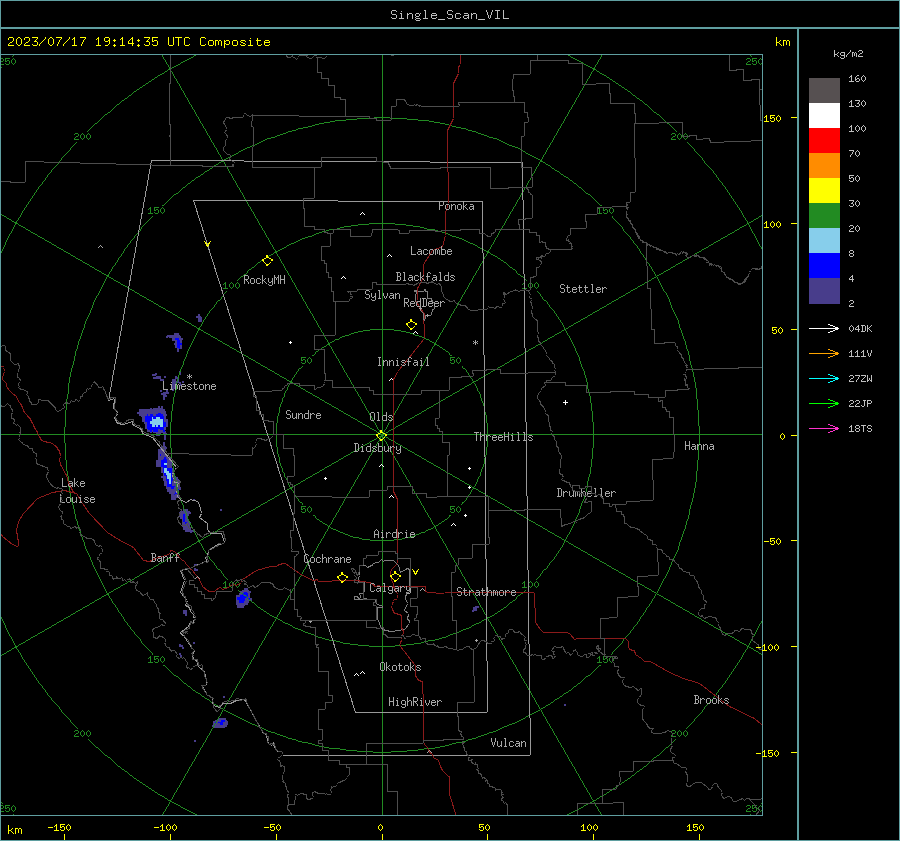The image size is (900, 841).
Task: Click the magenta 18TS arrow icon
Action: click(x=824, y=429)
